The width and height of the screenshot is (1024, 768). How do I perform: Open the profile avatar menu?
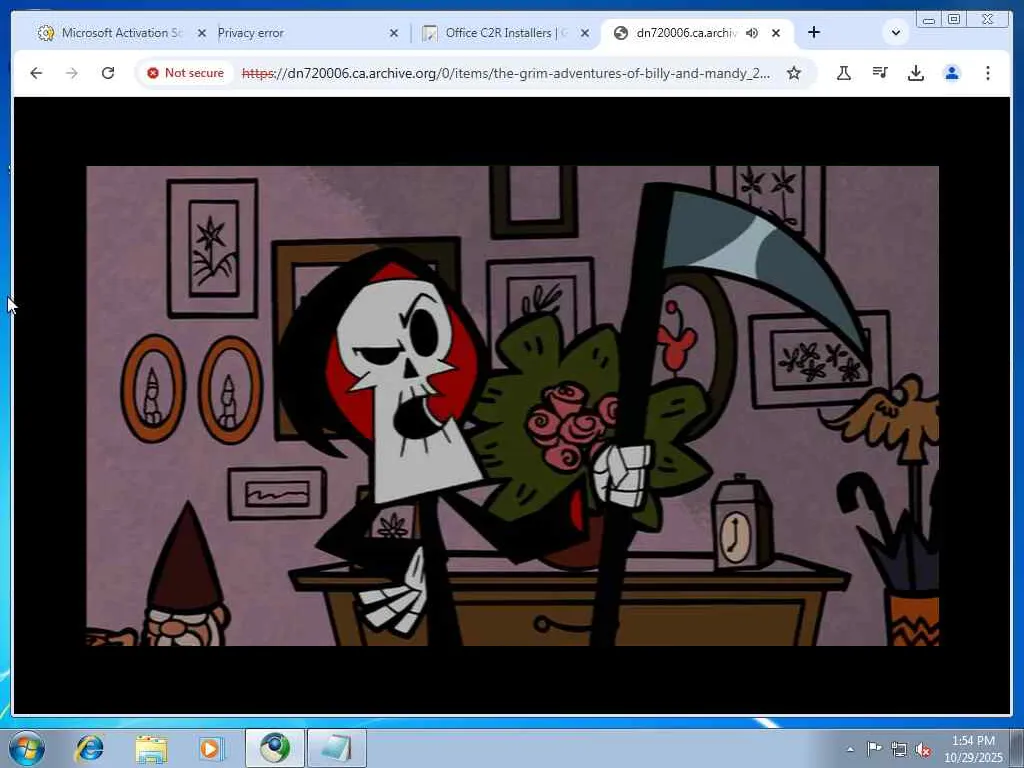[952, 73]
